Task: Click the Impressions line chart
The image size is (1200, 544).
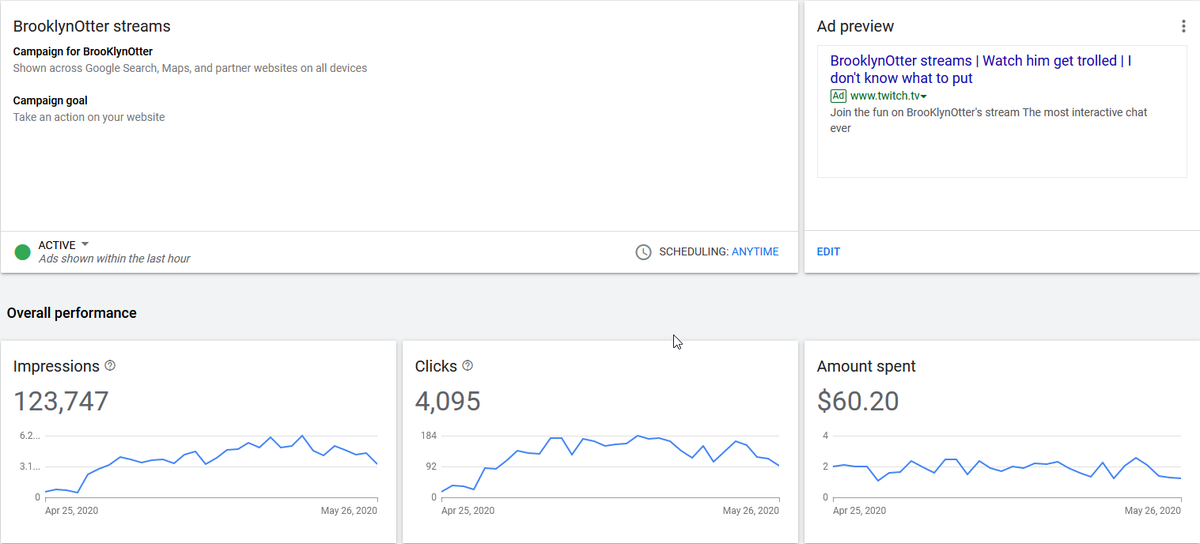Action: [x=211, y=466]
